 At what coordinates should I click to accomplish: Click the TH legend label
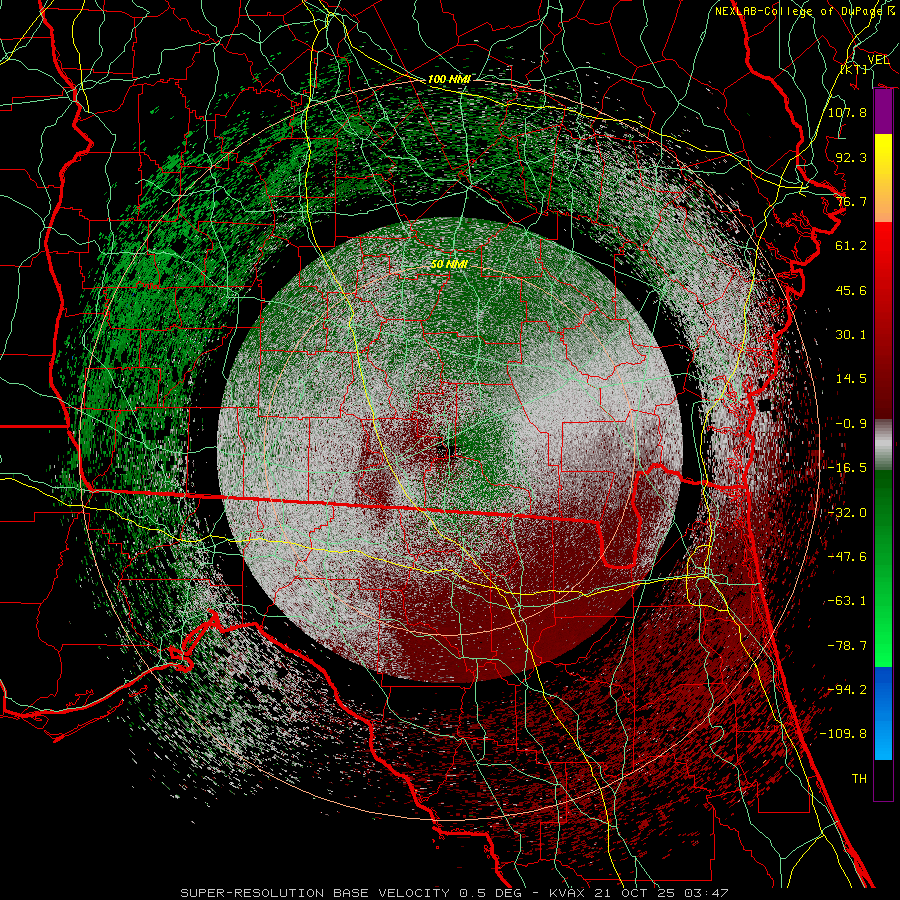tap(859, 779)
